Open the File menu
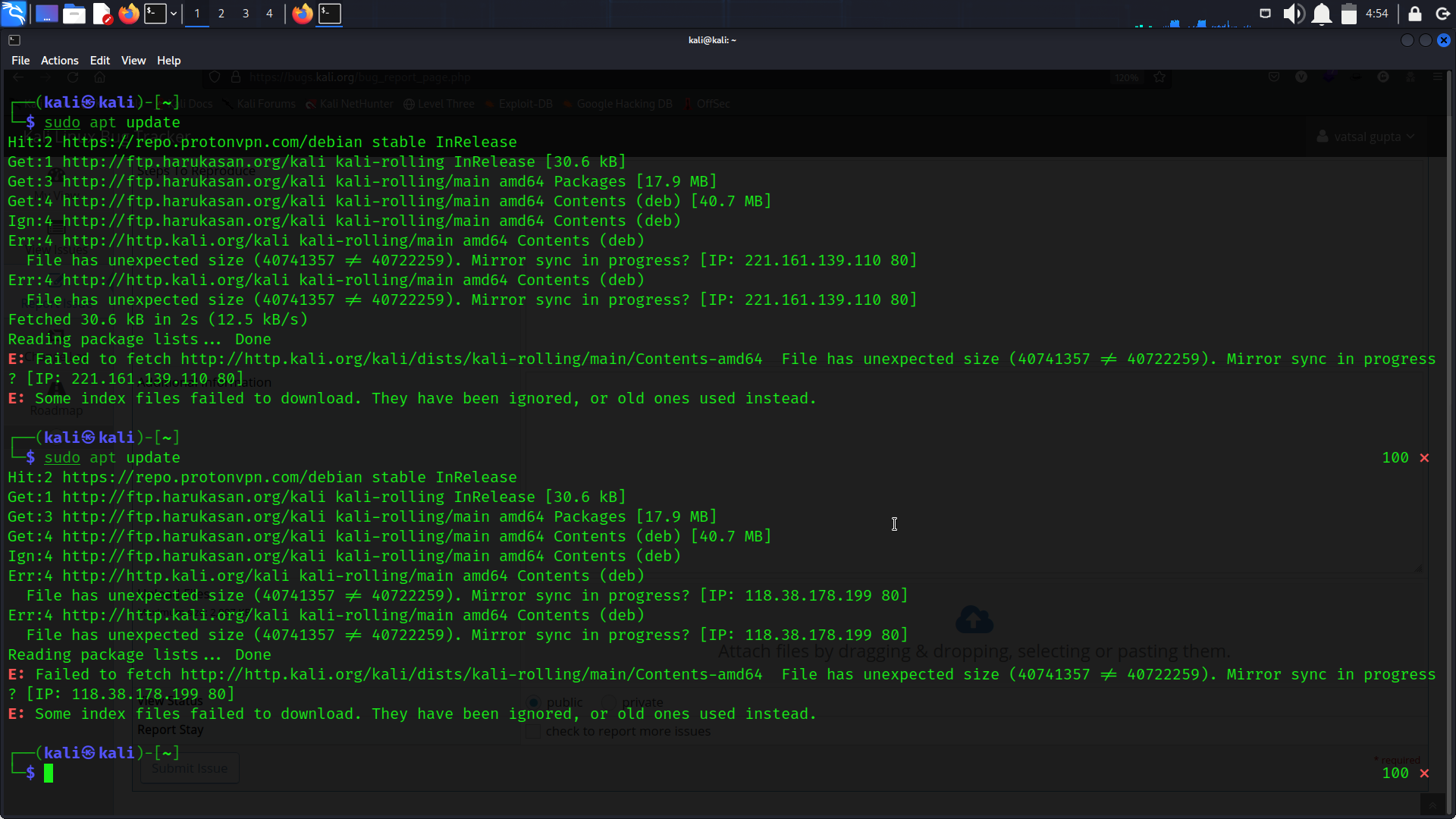Screen dimensions: 1456x819 20,60
